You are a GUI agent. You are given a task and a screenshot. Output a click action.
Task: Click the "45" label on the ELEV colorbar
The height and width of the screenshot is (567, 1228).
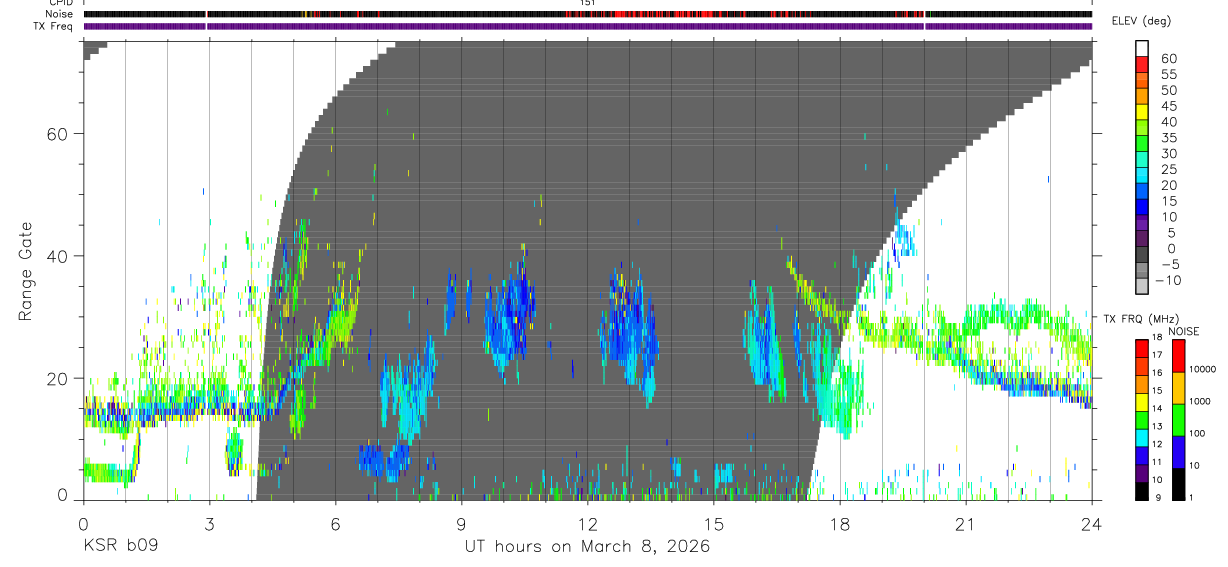click(x=1168, y=106)
